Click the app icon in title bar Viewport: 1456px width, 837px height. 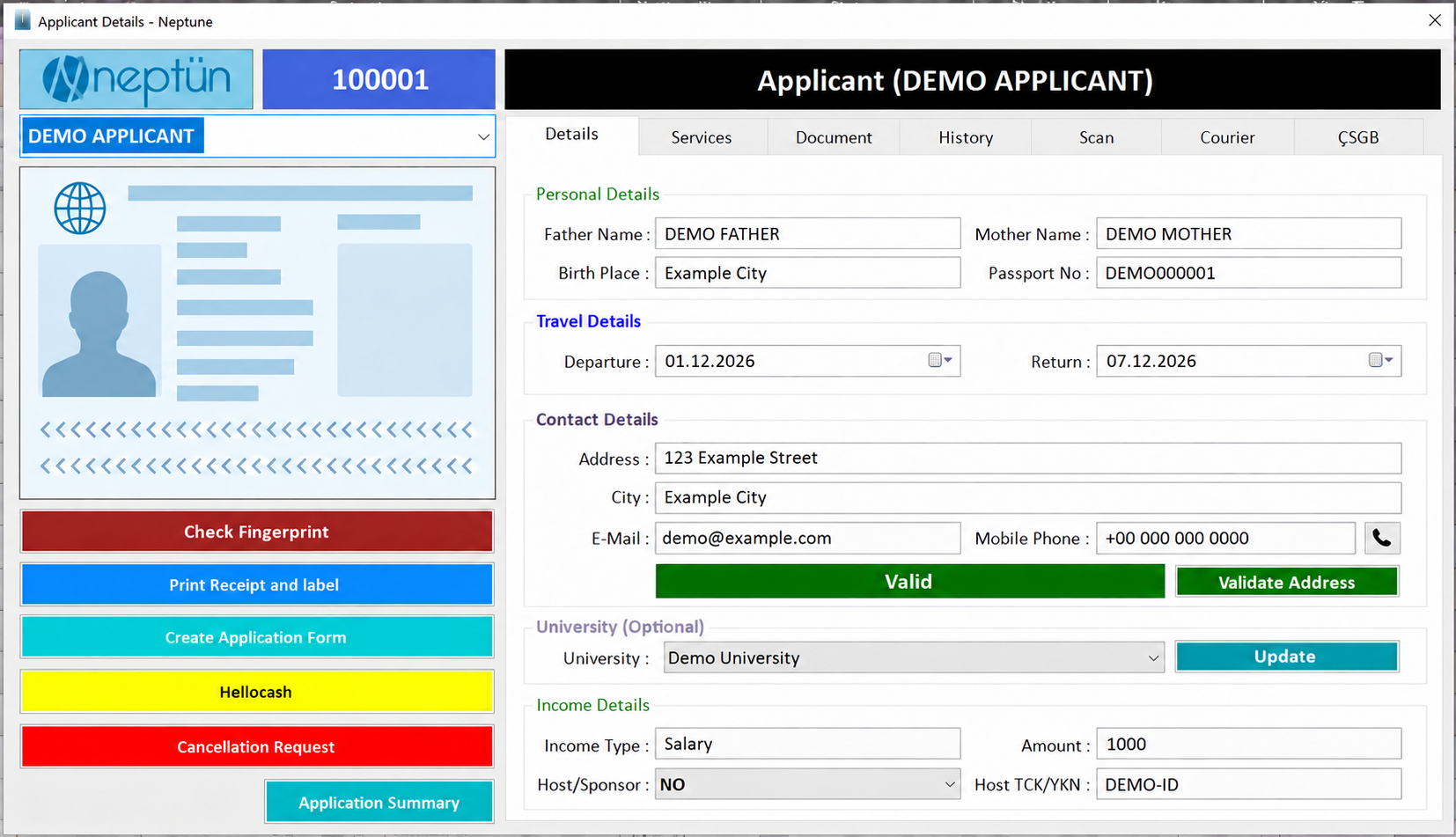tap(22, 21)
